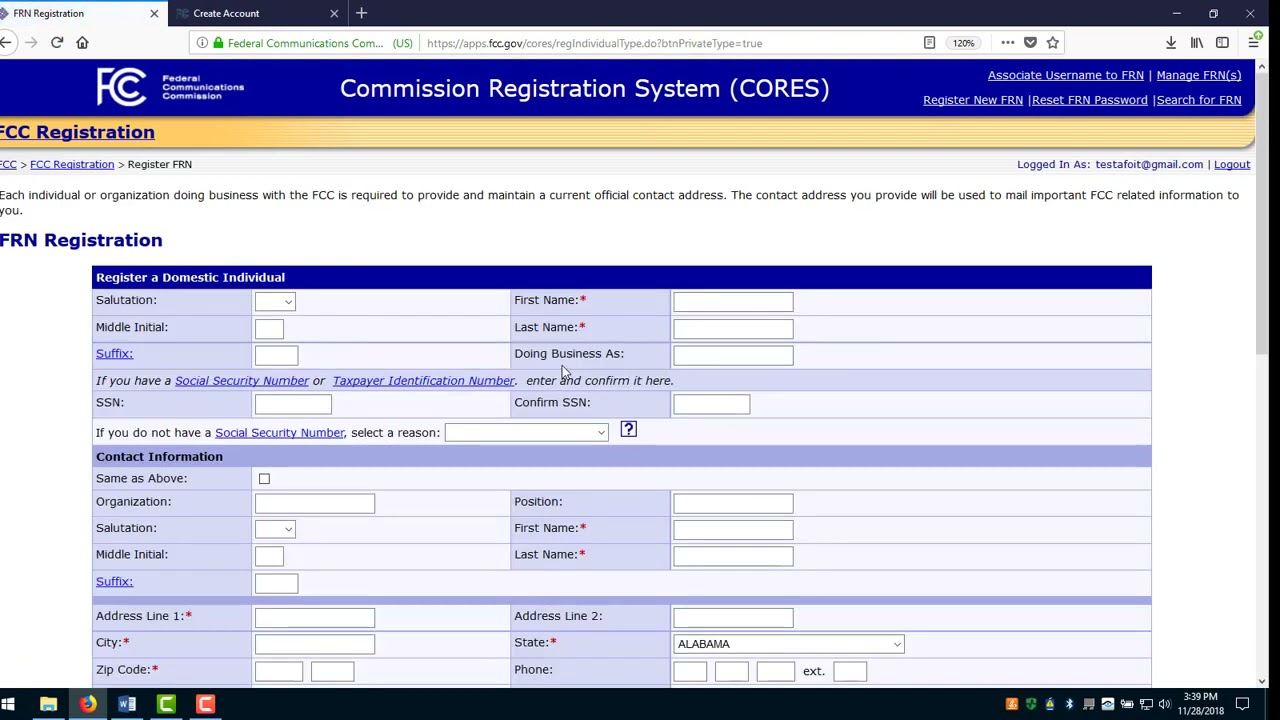Open Microsoft Word from the taskbar

tap(127, 705)
